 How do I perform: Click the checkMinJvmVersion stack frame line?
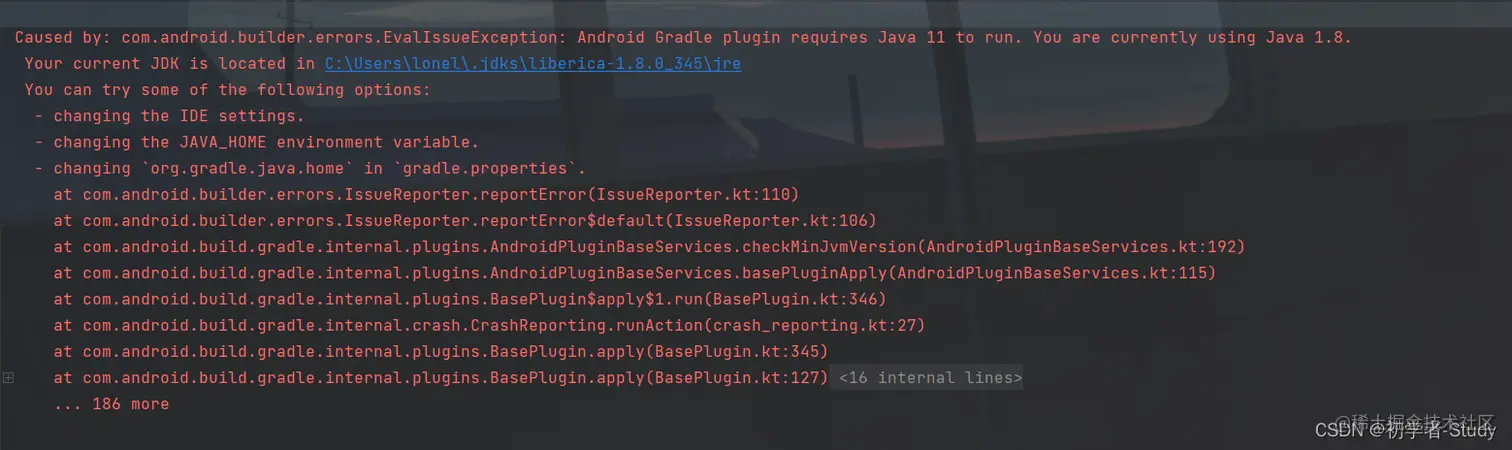point(649,247)
